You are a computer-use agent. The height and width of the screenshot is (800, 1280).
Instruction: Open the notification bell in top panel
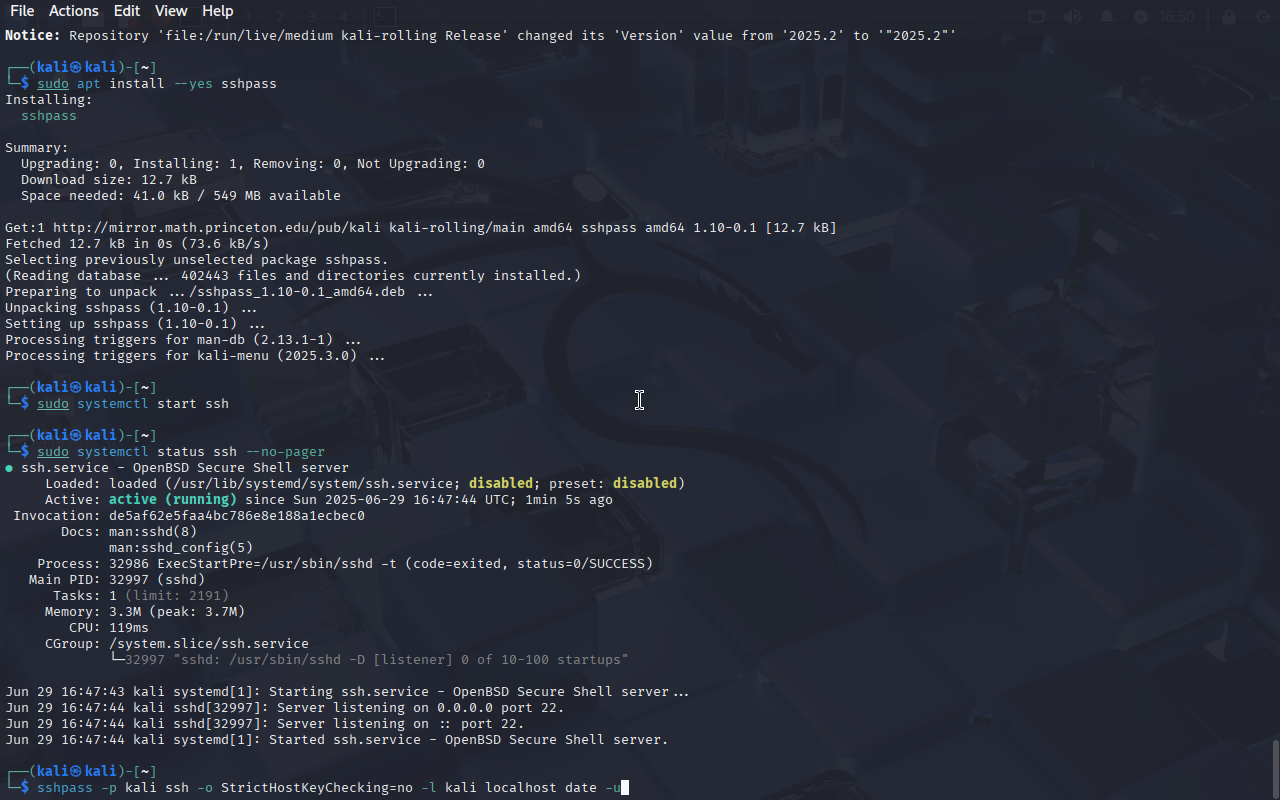(x=1107, y=16)
